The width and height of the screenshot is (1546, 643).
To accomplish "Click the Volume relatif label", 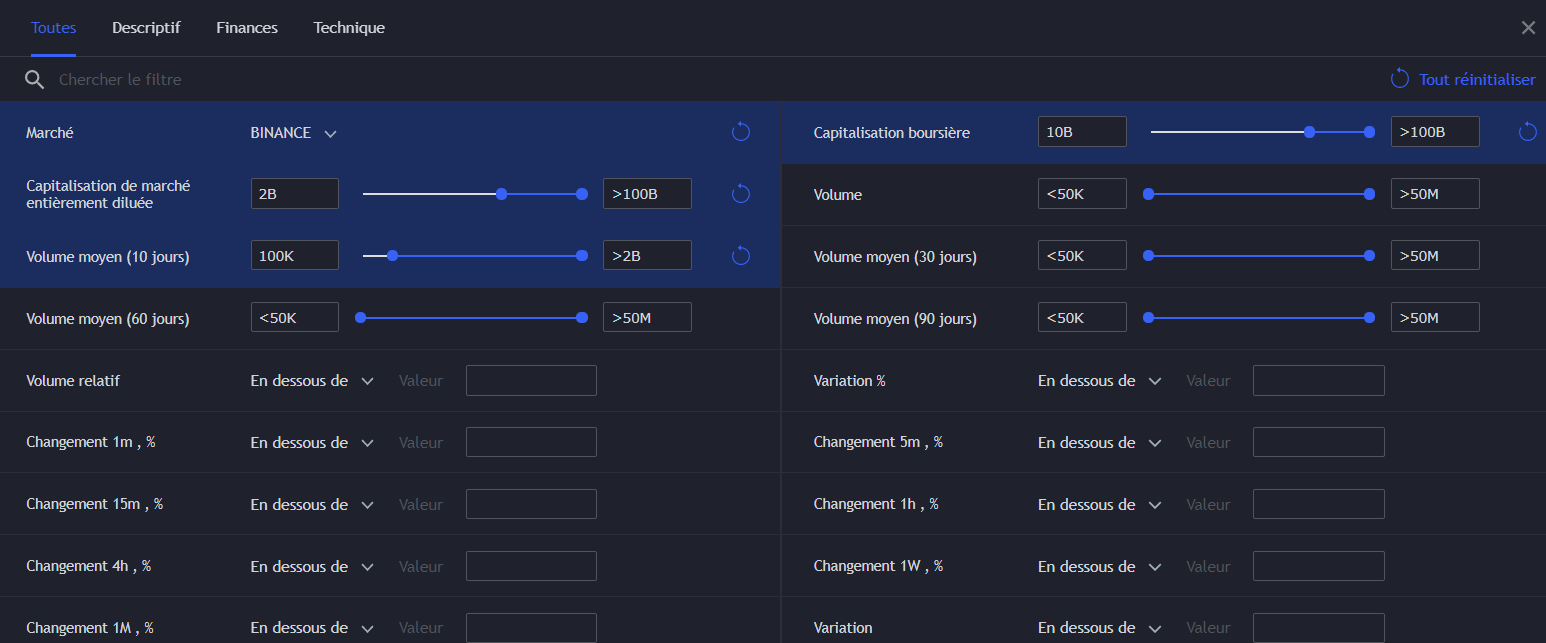I will (x=73, y=381).
